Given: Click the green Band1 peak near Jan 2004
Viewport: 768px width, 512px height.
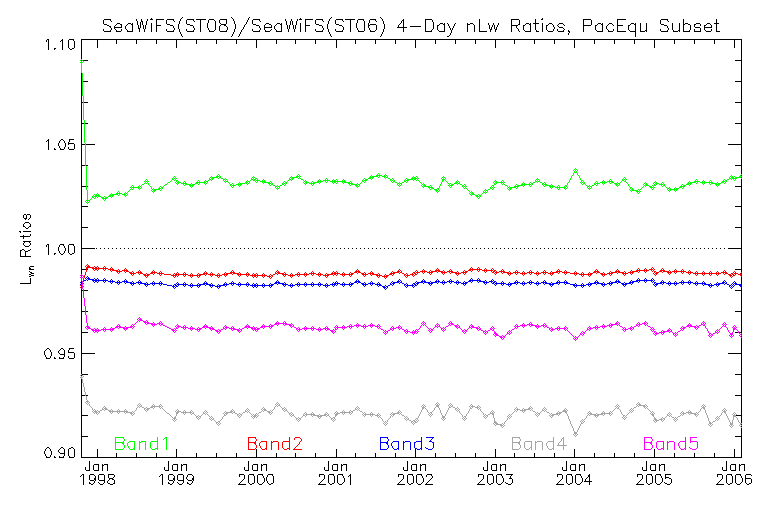Looking at the screenshot, I should click(576, 171).
